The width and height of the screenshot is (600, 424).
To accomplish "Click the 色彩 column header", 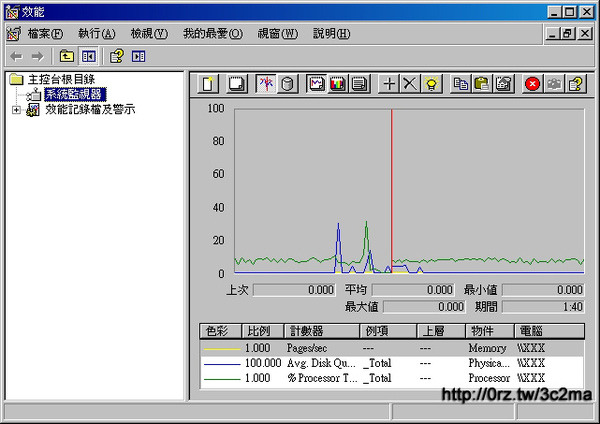I will (220, 331).
